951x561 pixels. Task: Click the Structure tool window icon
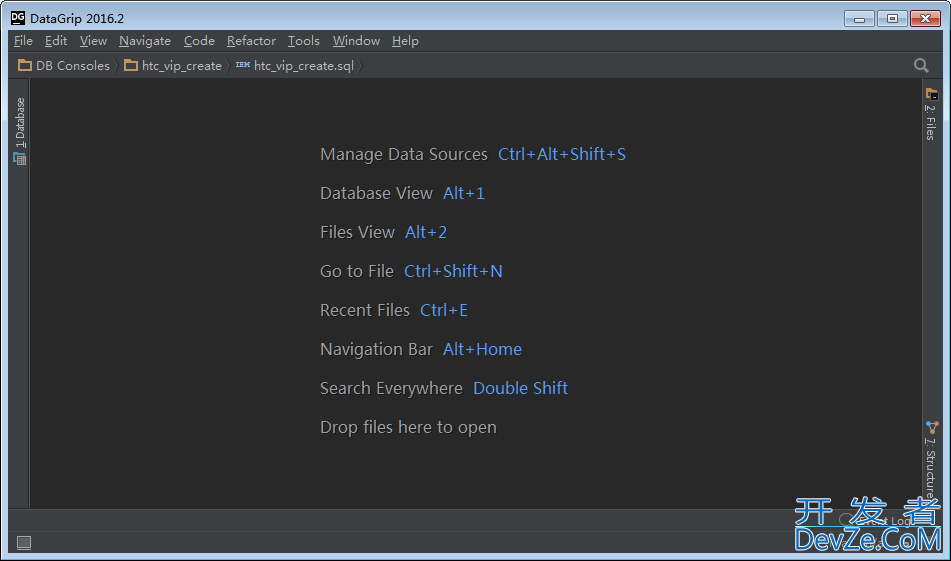pos(931,427)
